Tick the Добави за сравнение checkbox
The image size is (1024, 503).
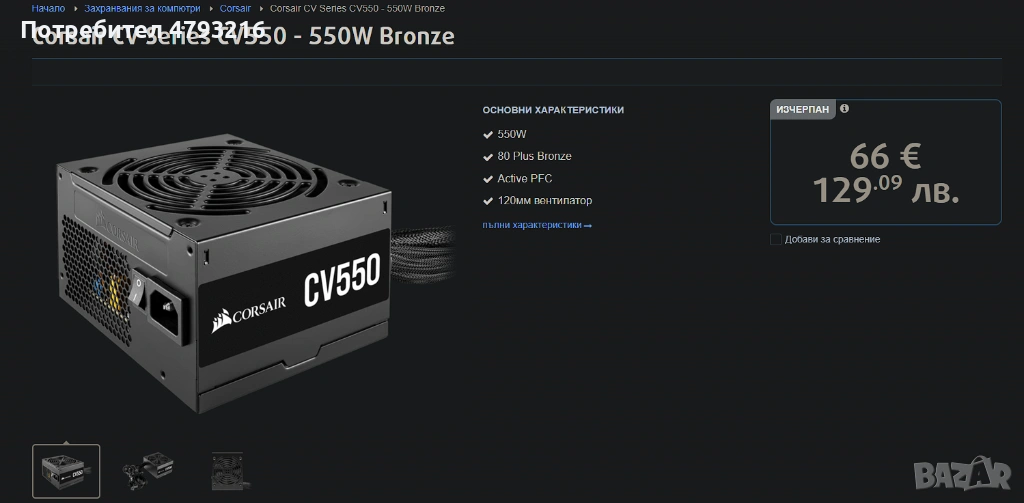[x=776, y=239]
